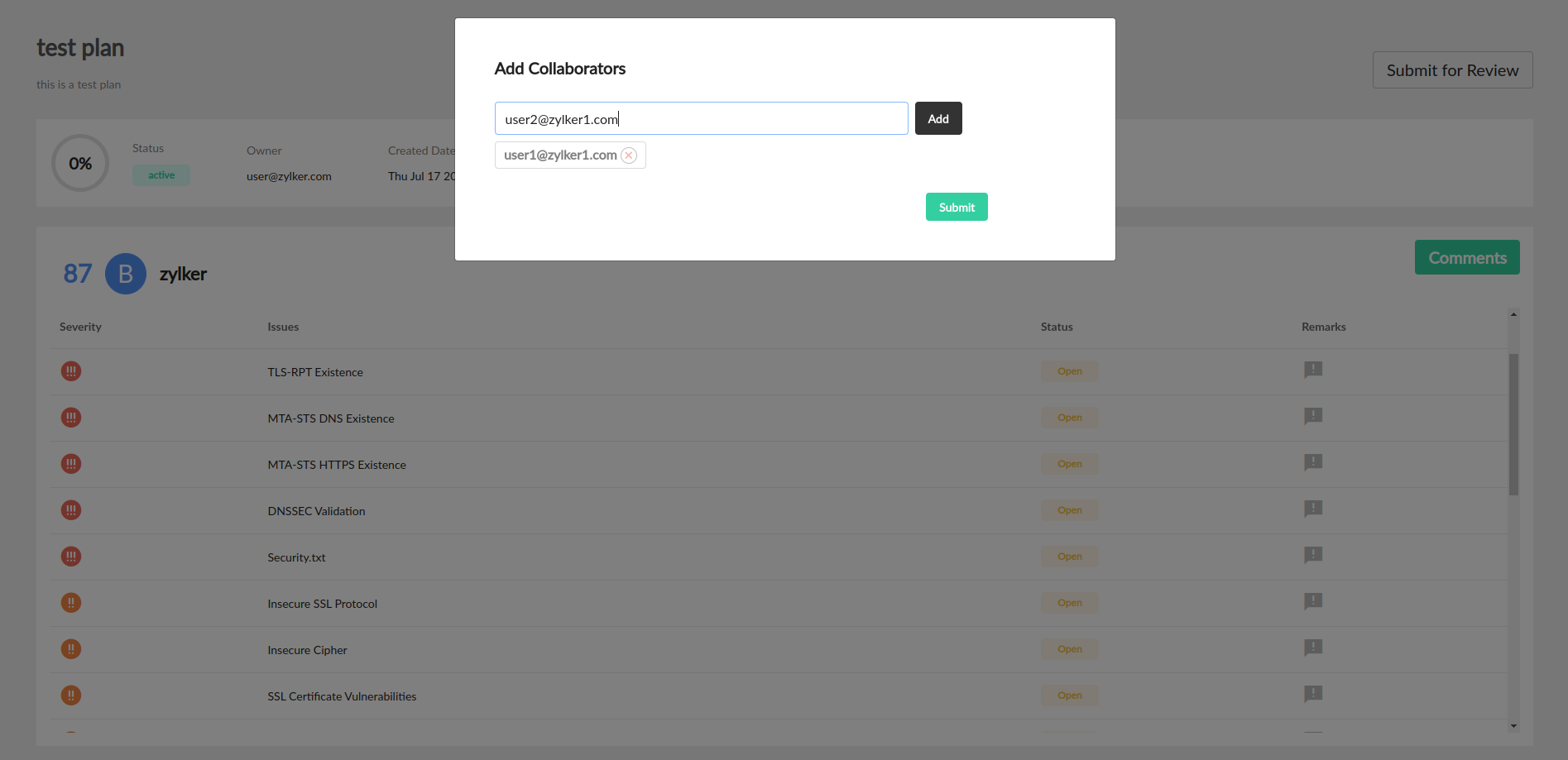
Task: Open remarks for Insecure Cipher
Action: pos(1312,648)
